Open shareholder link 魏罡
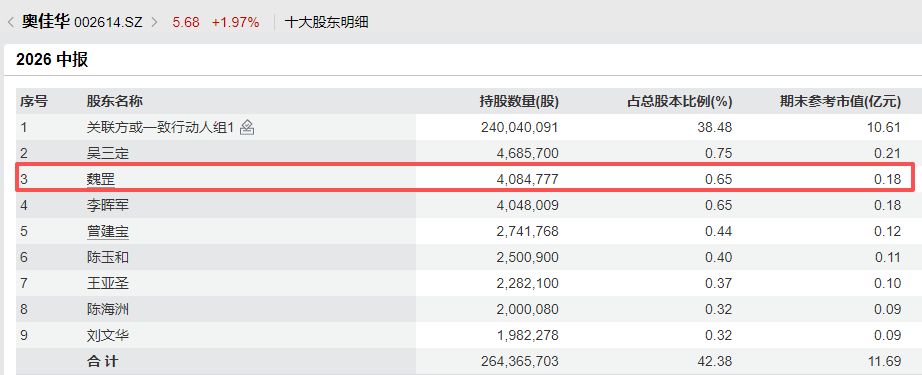Screen dimensions: 922x375 pos(101,179)
